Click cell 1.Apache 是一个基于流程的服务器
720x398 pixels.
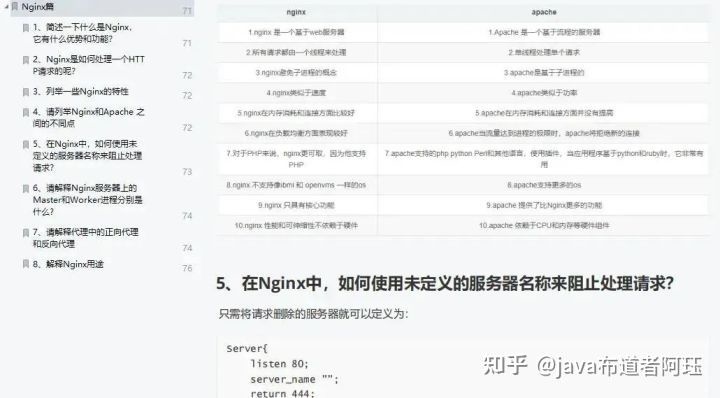pos(544,32)
